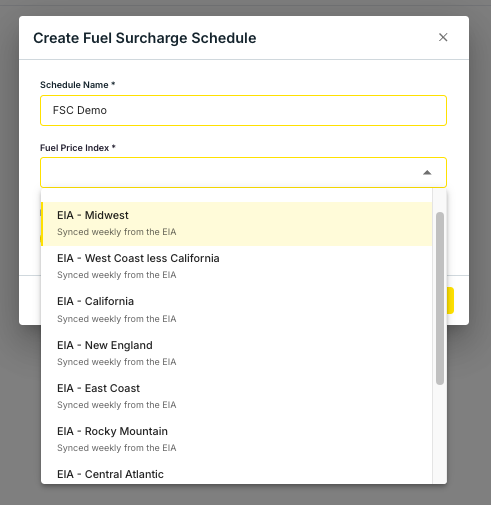Select EIA - Rocky Mountain option
Viewport: 491px width, 505px height.
pyautogui.click(x=236, y=440)
